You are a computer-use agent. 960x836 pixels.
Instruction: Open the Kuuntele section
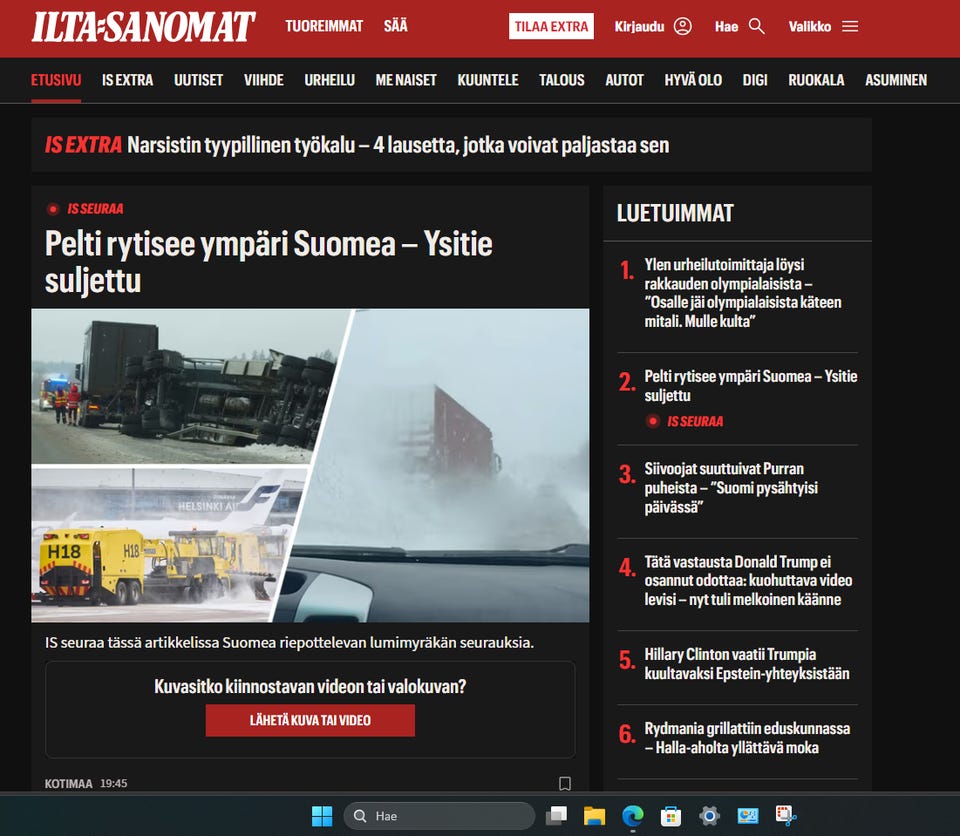pyautogui.click(x=488, y=80)
